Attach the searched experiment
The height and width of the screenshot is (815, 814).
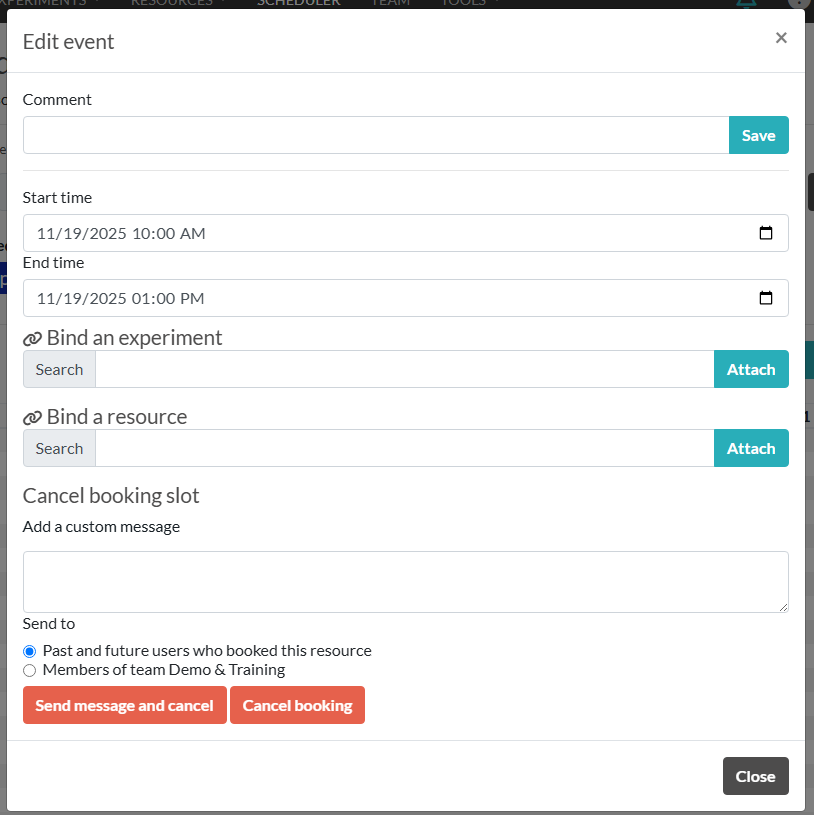(750, 369)
